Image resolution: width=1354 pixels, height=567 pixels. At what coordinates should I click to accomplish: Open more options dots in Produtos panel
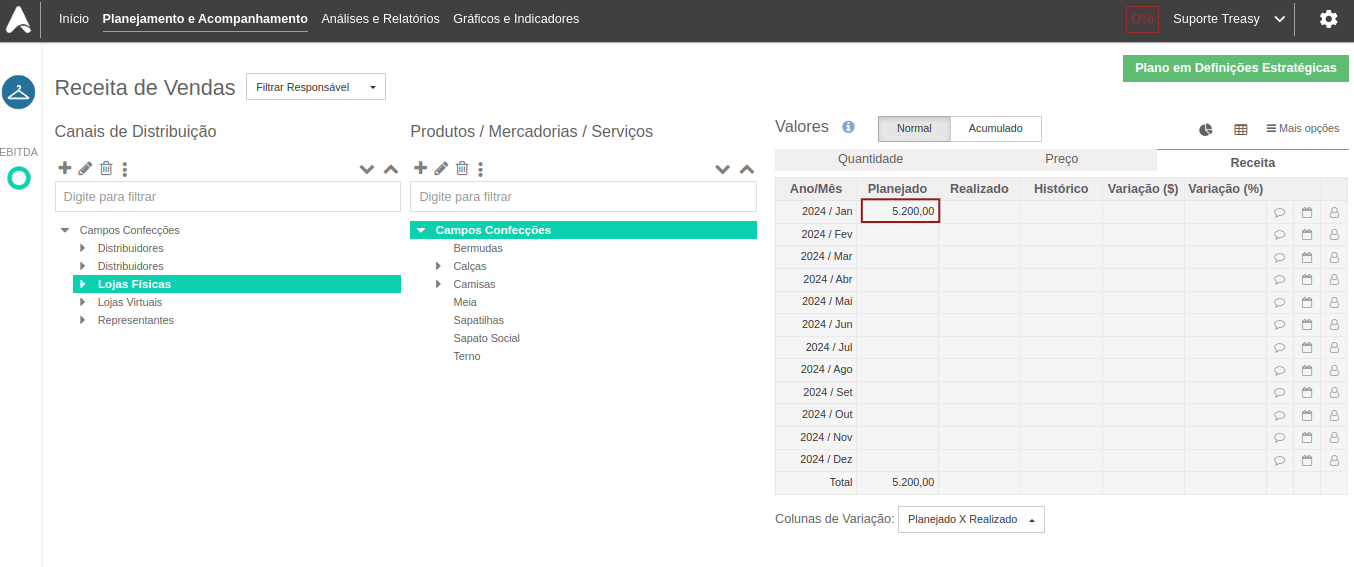pos(481,170)
